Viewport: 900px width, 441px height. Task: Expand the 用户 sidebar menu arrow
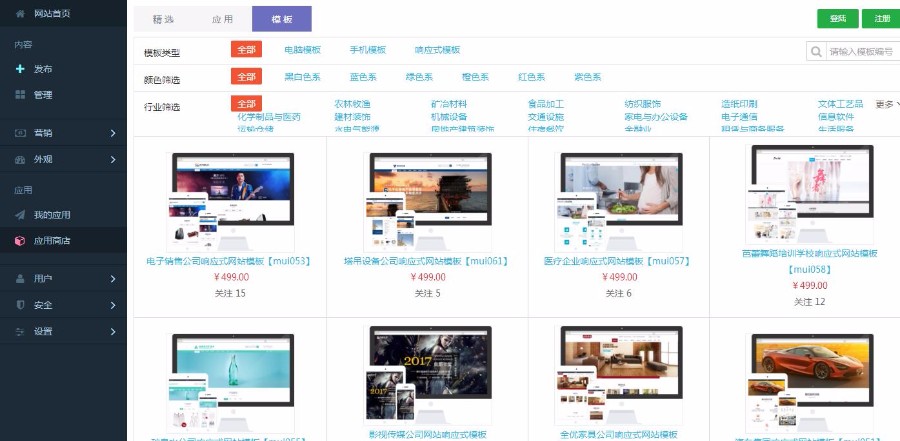pos(113,278)
